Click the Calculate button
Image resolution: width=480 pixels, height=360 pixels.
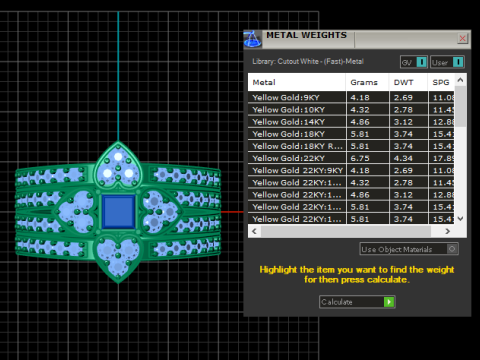(x=357, y=302)
